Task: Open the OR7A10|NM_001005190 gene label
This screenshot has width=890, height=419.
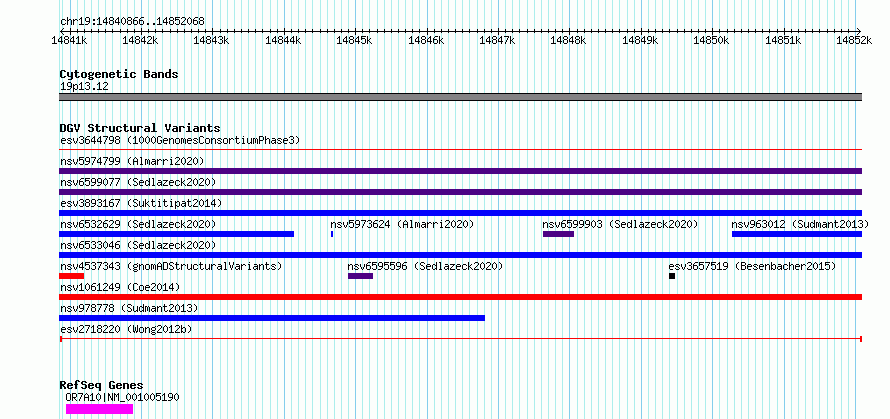Action: (x=123, y=397)
